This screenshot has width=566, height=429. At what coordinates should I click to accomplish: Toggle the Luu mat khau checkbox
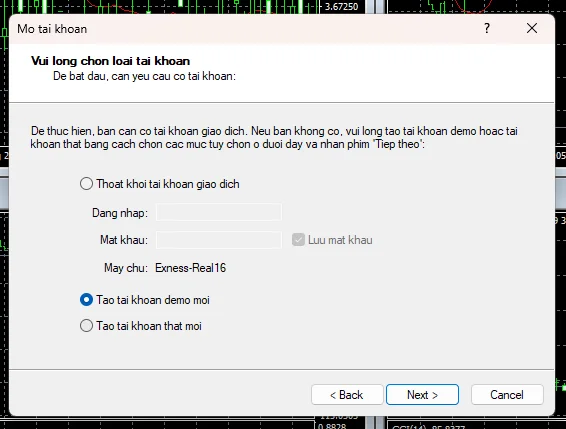[298, 240]
